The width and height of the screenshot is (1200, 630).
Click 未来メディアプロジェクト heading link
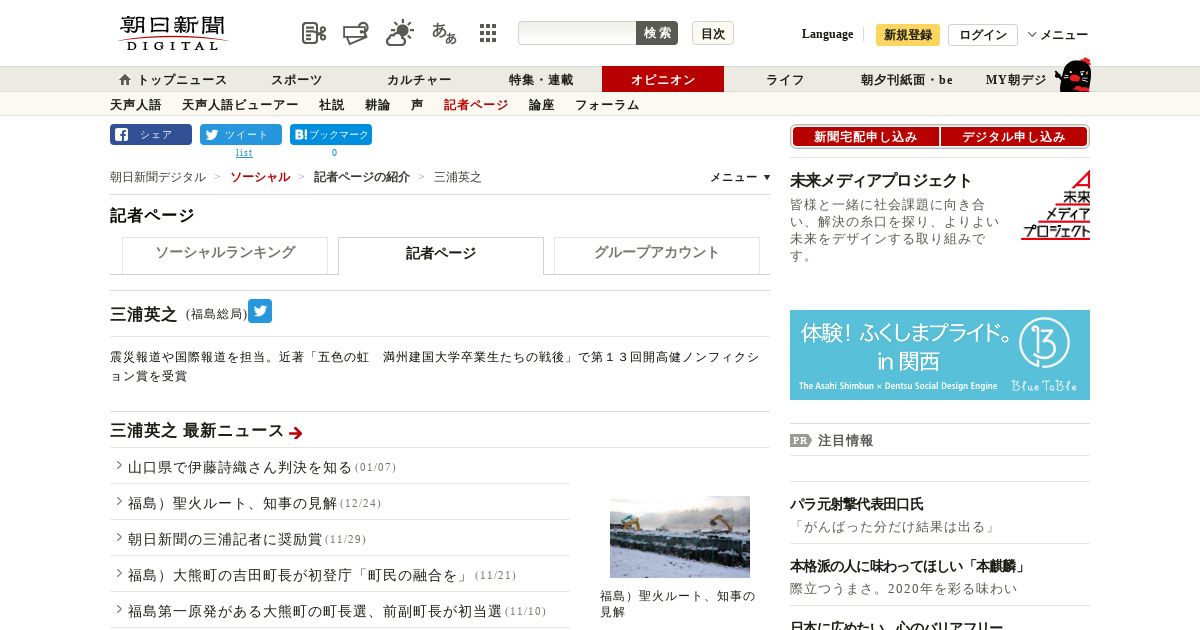(x=881, y=181)
